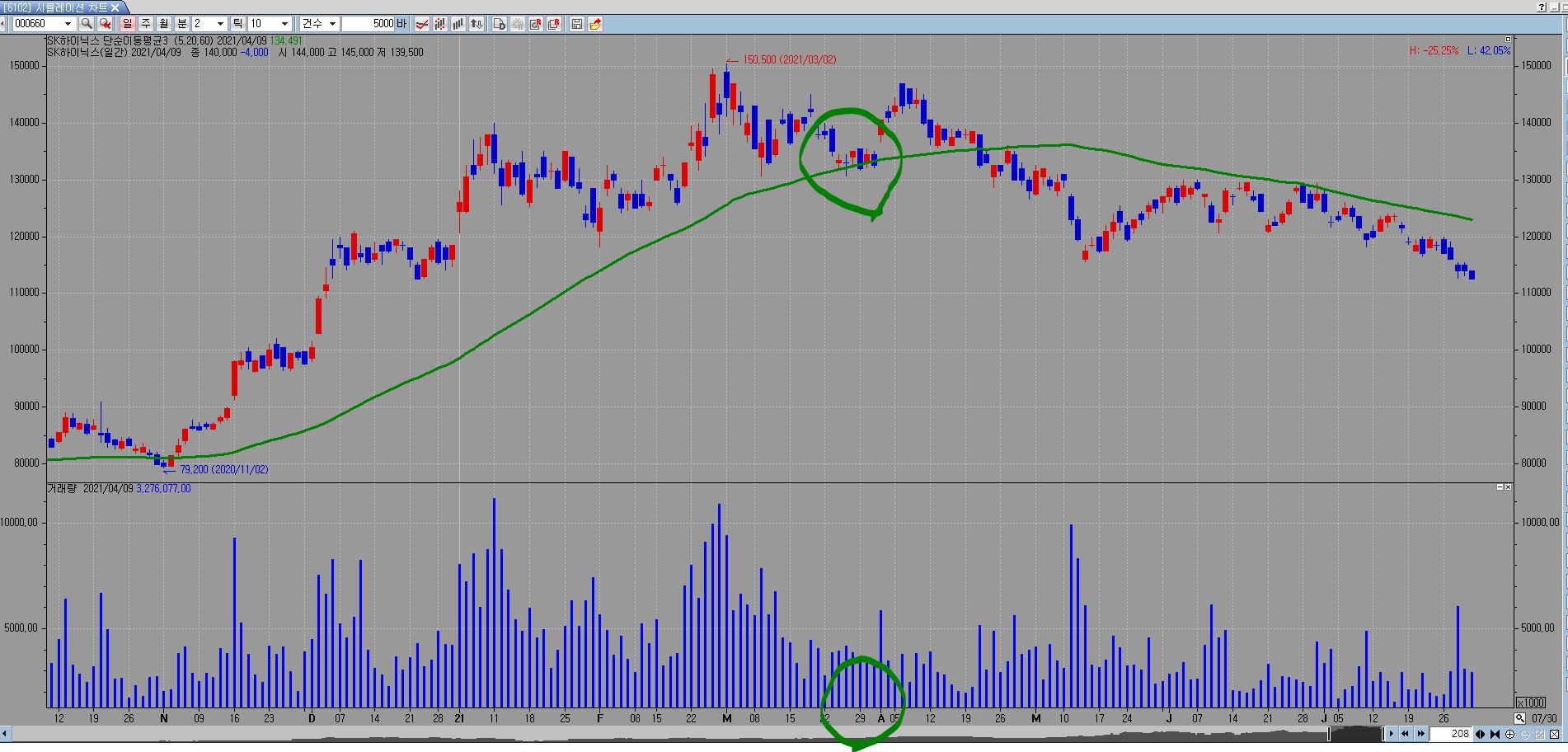This screenshot has width=1568, height=752.
Task: Click the red line chart indicator icon
Action: [x=421, y=24]
